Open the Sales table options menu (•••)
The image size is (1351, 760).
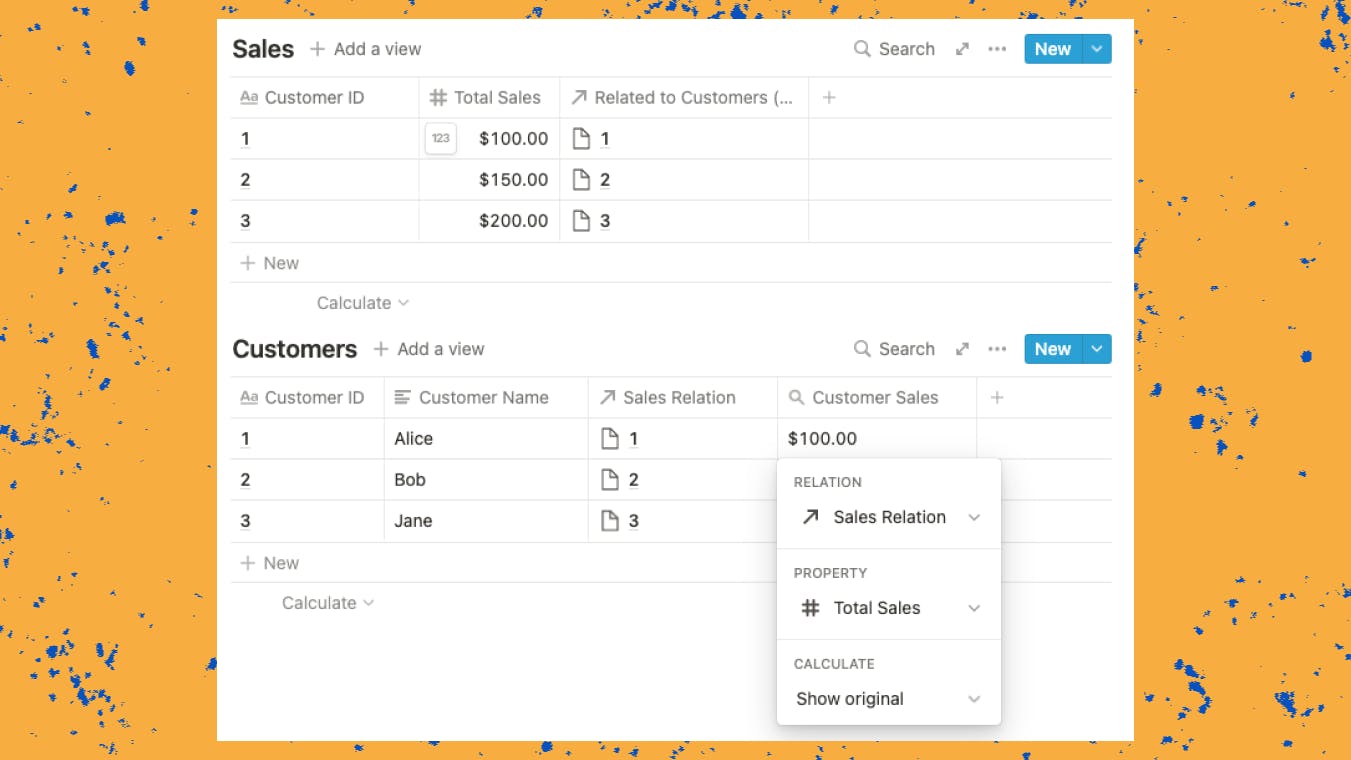click(x=997, y=48)
